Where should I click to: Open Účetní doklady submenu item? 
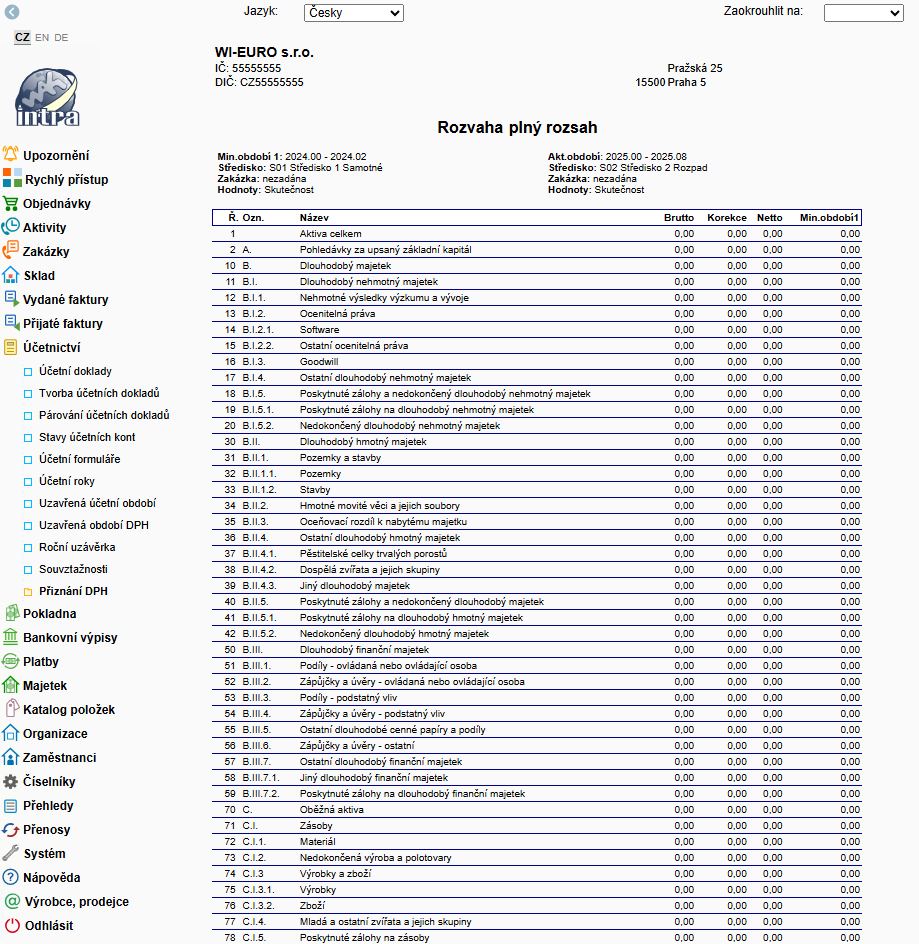75,371
